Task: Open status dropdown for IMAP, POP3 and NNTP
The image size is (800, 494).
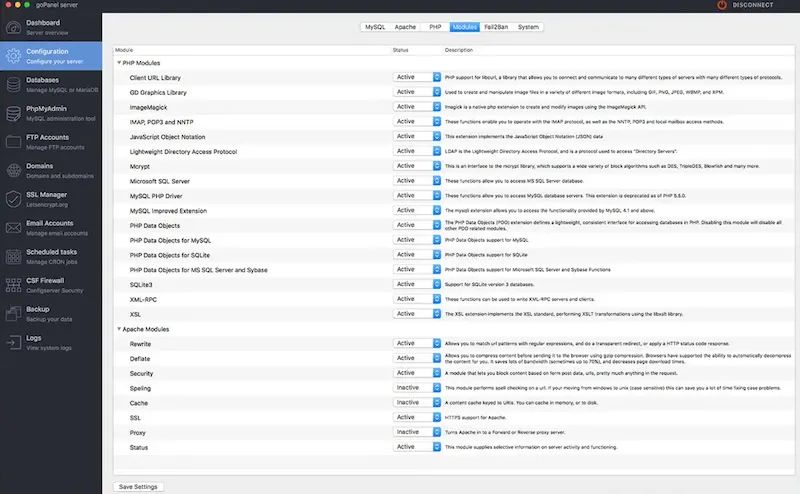Action: tap(417, 121)
